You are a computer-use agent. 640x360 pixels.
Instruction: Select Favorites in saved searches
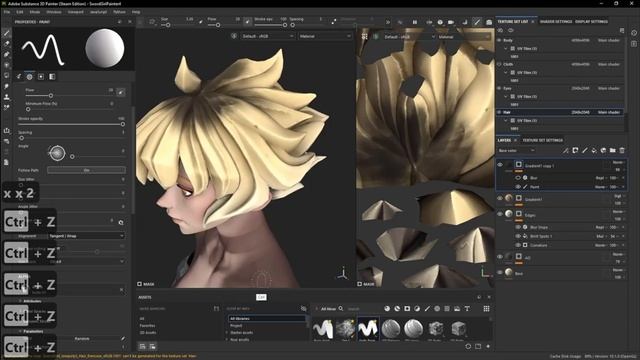147,326
